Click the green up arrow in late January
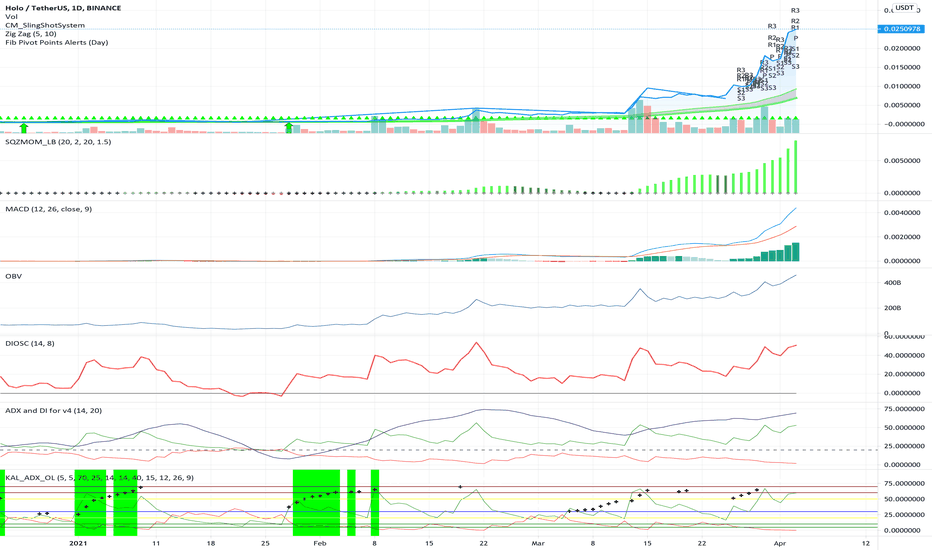 [289, 127]
